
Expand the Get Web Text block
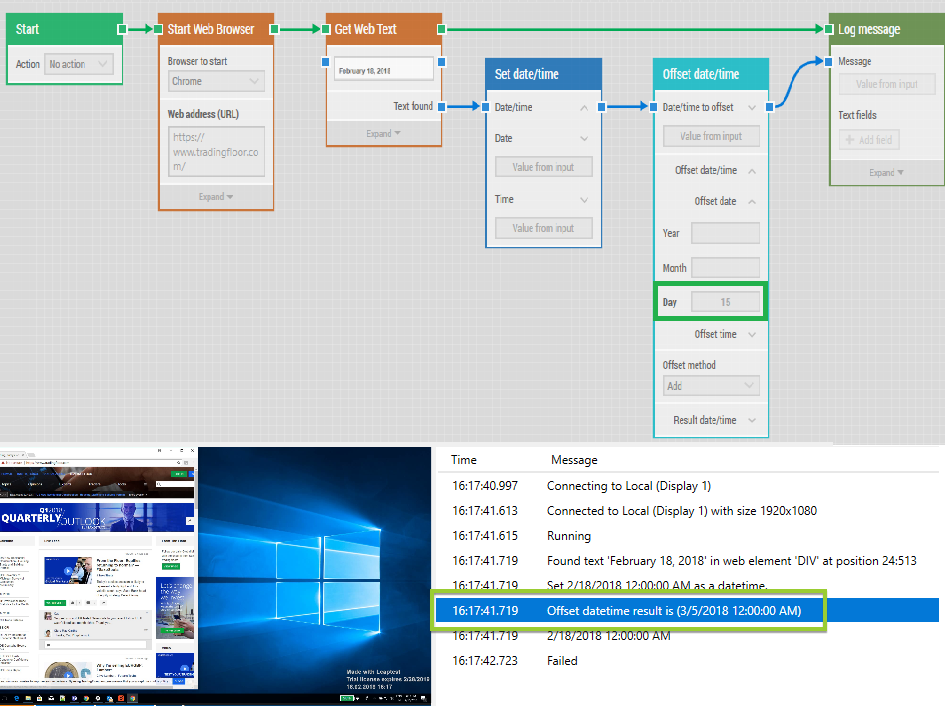(x=383, y=133)
